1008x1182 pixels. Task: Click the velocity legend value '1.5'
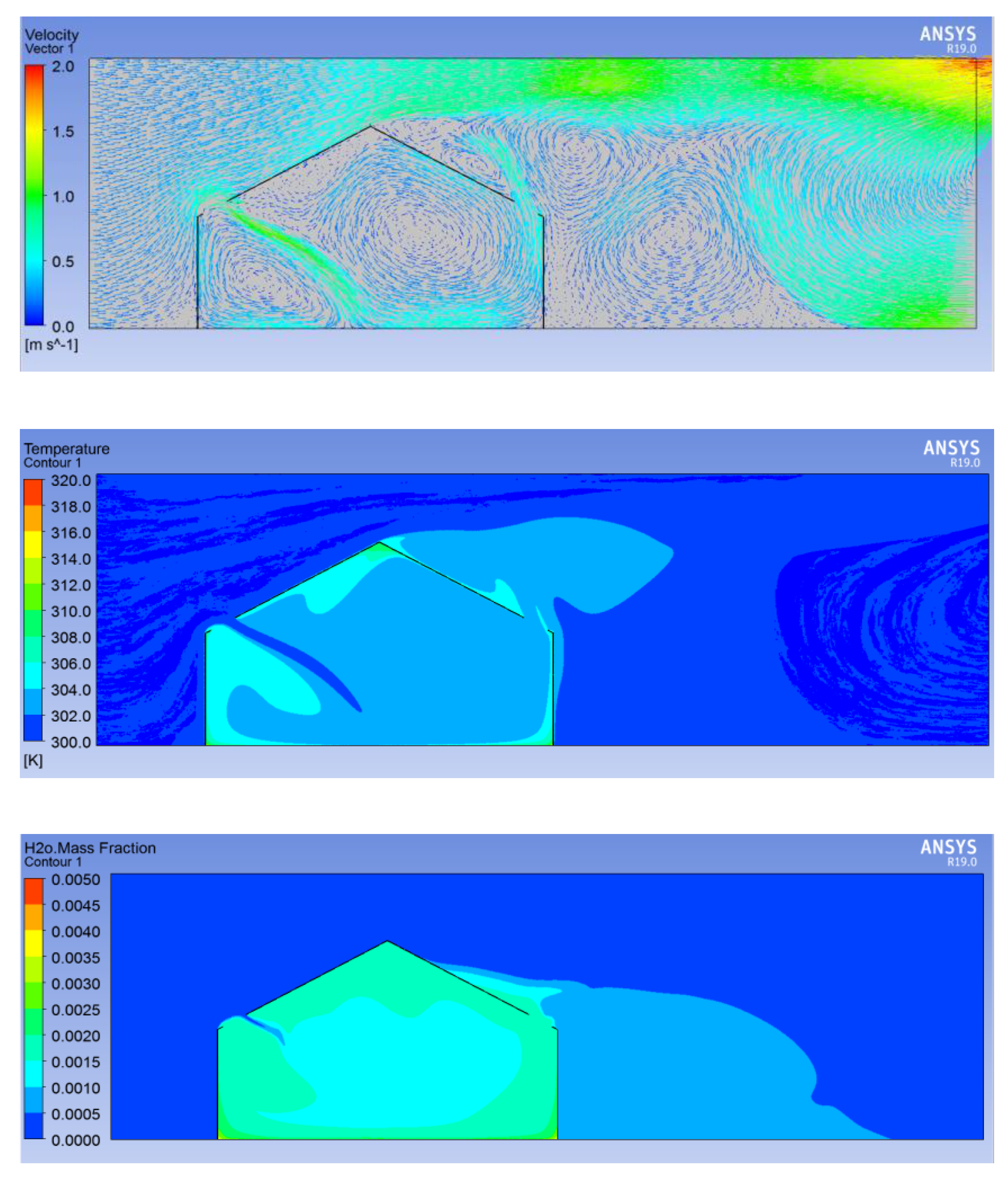[x=63, y=132]
